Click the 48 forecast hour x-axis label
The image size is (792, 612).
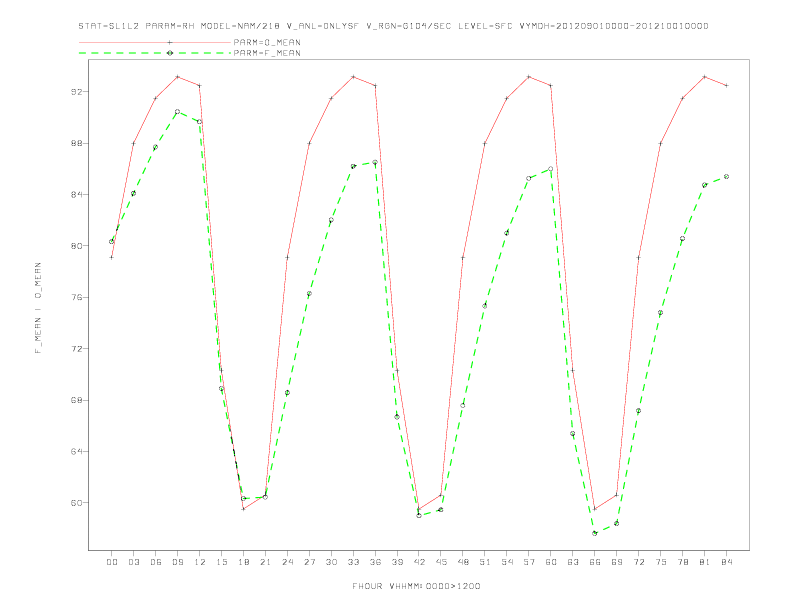(x=463, y=562)
